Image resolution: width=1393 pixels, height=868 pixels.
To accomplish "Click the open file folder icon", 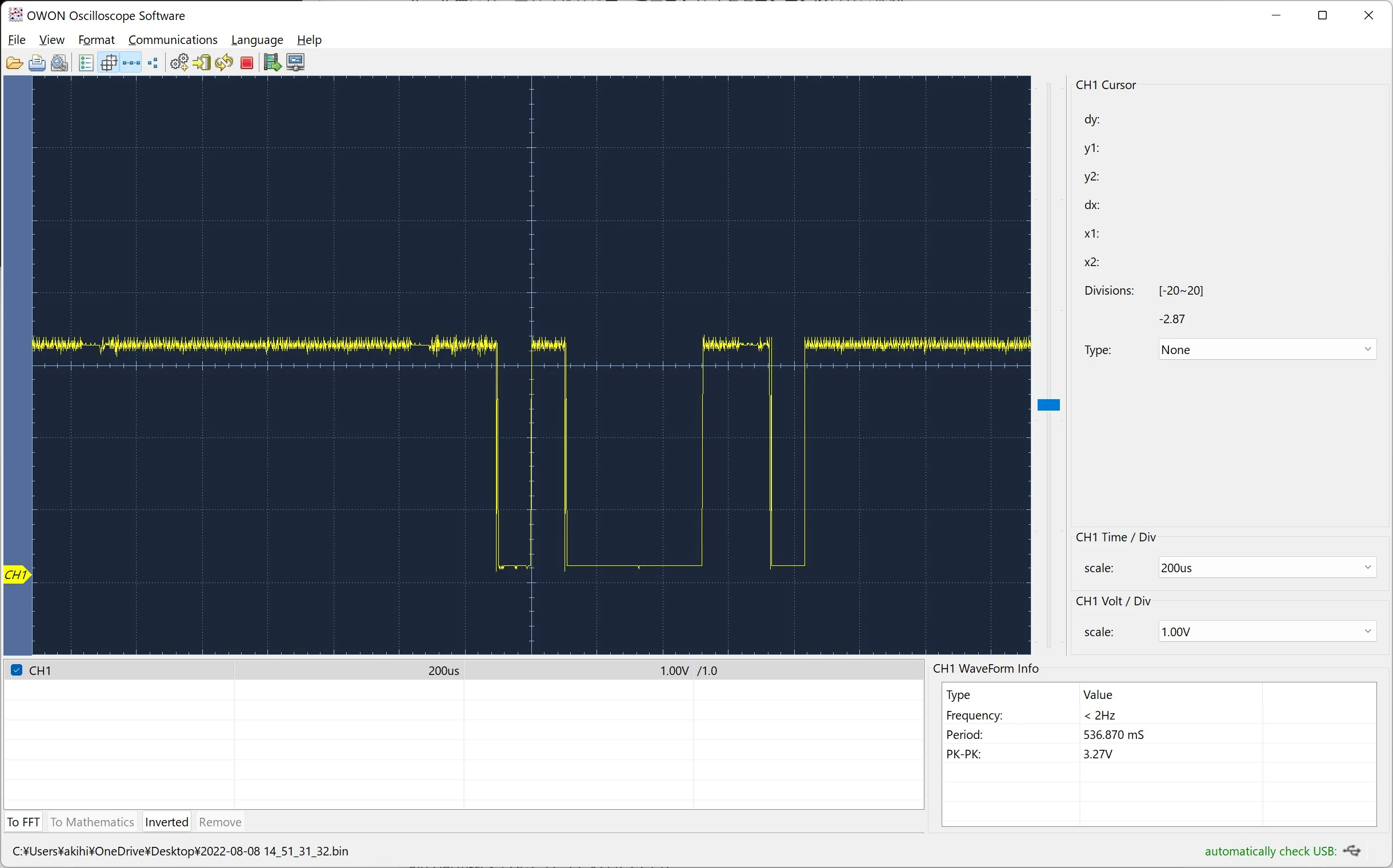I will [14, 63].
